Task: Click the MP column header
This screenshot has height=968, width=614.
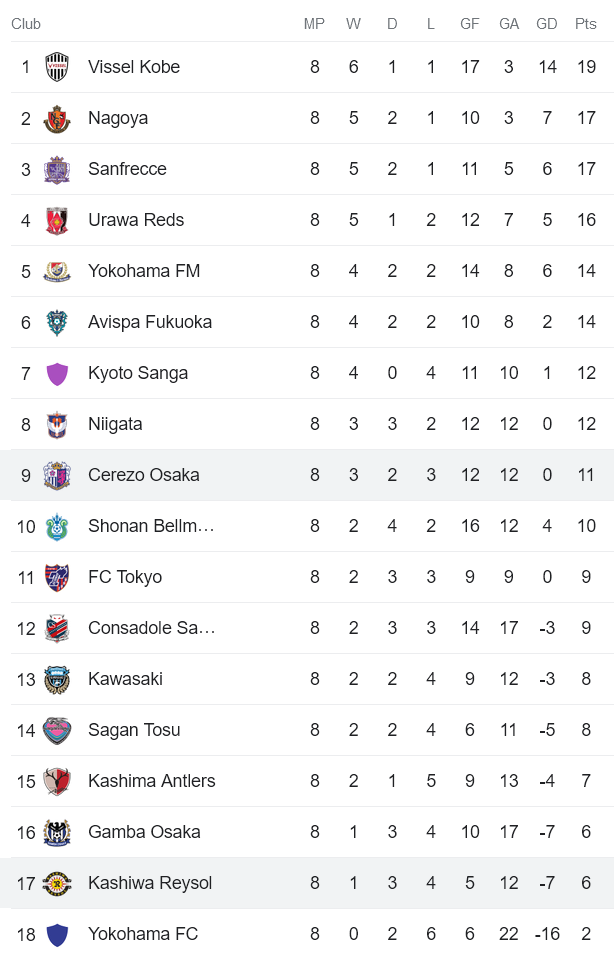Action: (x=314, y=24)
